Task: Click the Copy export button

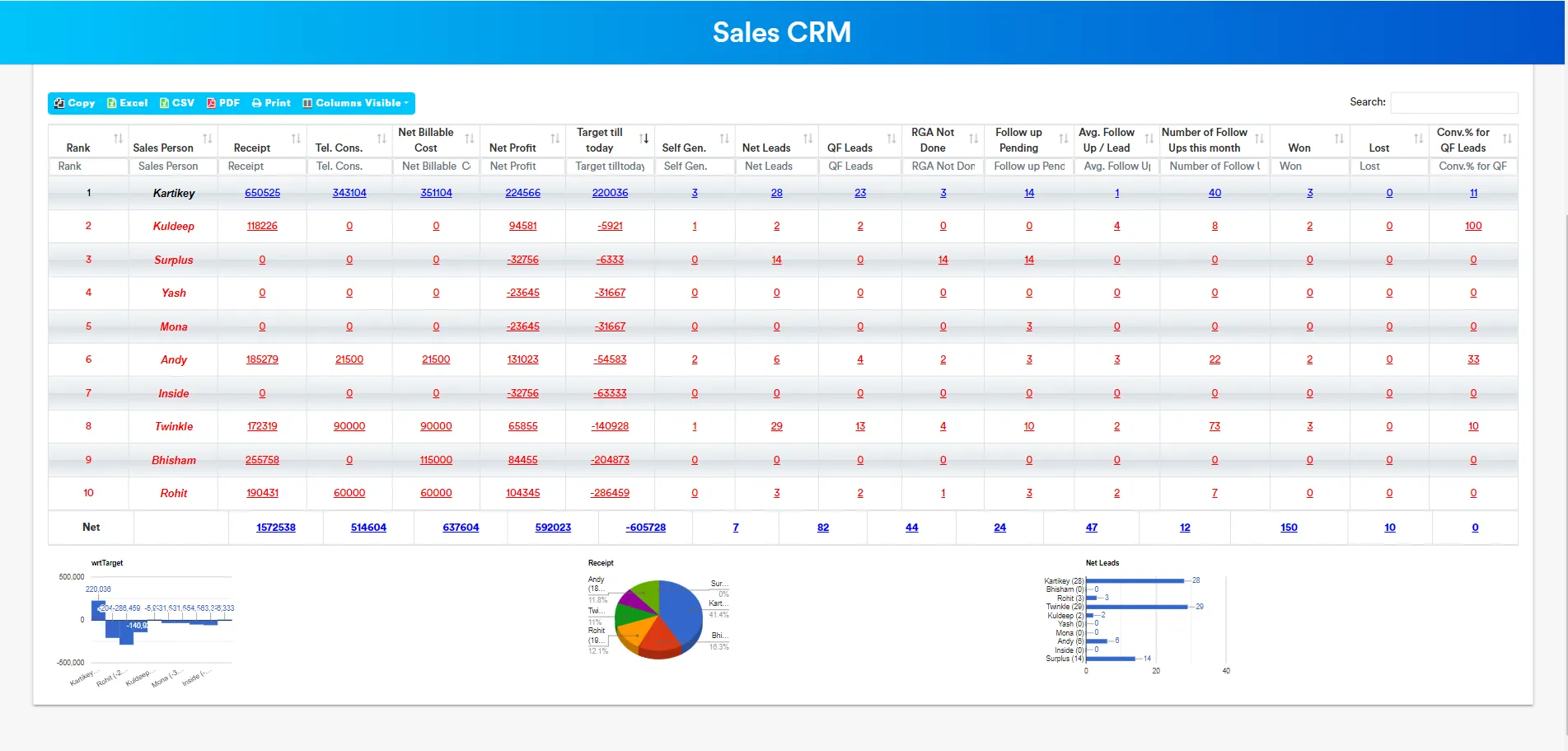Action: 74,103
